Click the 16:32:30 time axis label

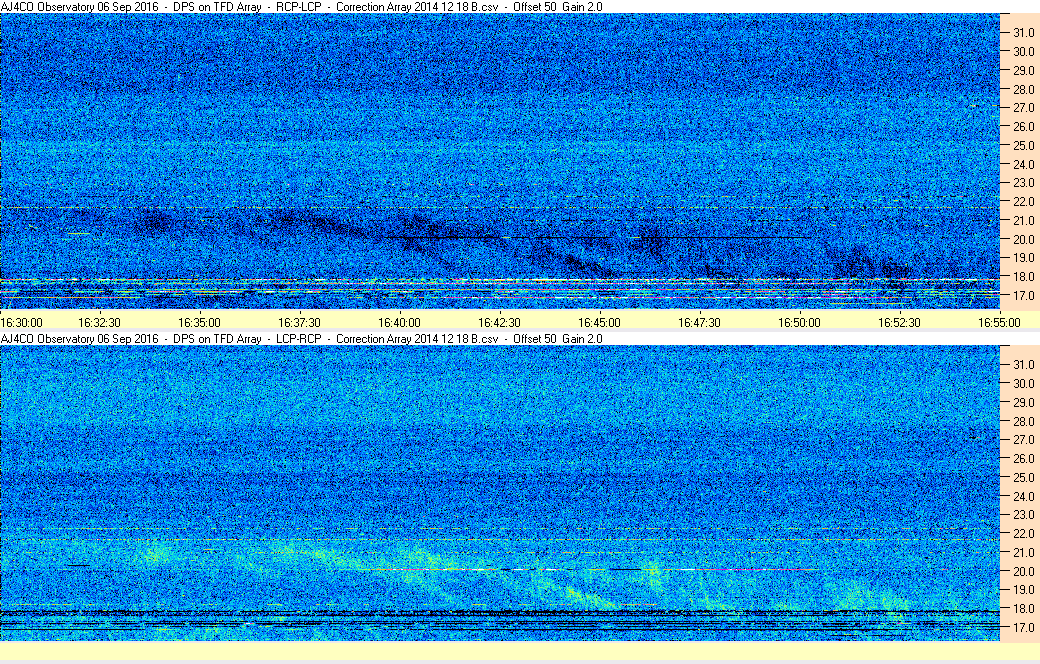click(x=99, y=323)
